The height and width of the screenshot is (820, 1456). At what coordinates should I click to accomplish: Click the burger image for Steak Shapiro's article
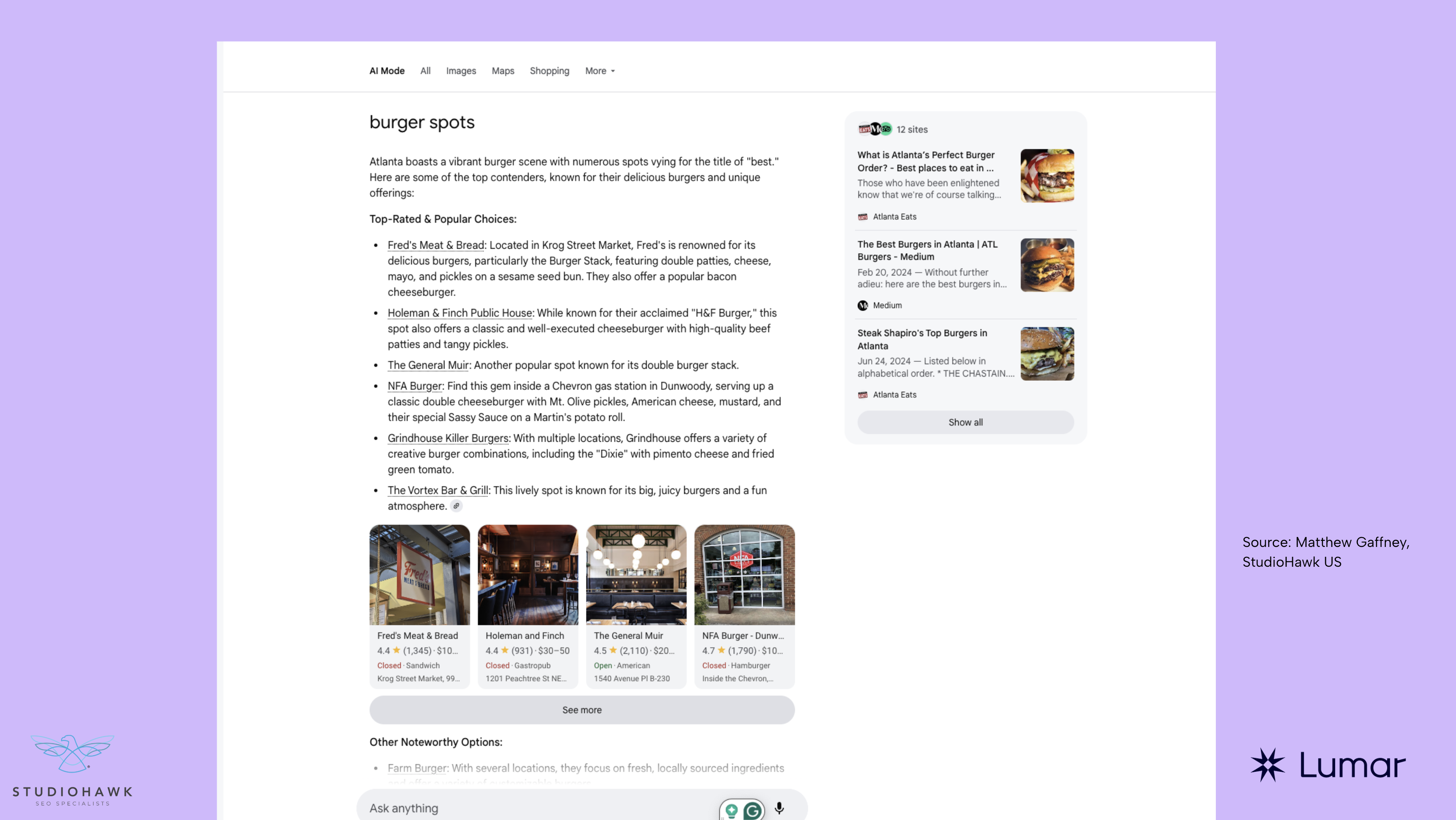pos(1047,353)
